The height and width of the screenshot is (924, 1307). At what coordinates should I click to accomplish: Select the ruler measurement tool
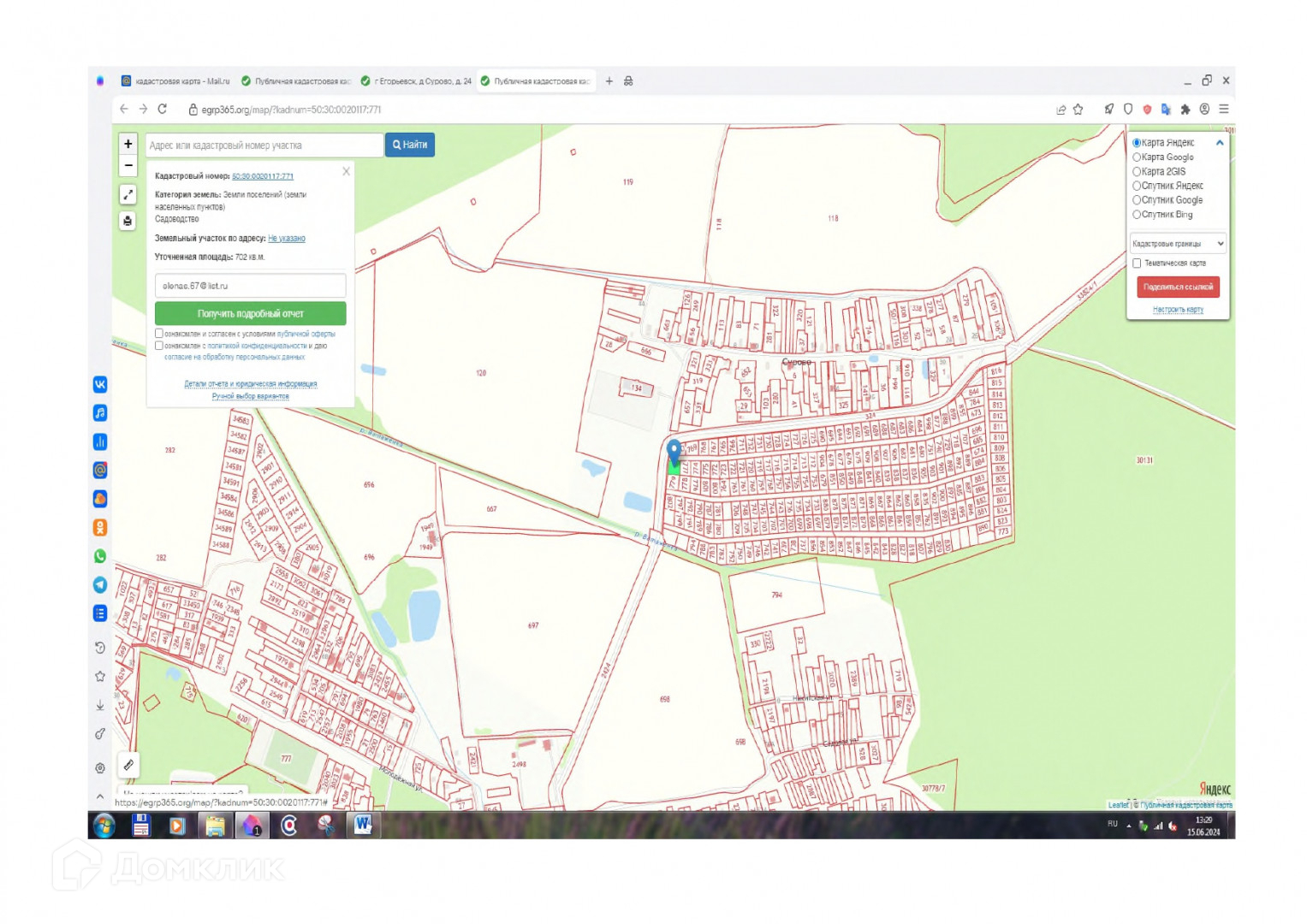pyautogui.click(x=128, y=764)
